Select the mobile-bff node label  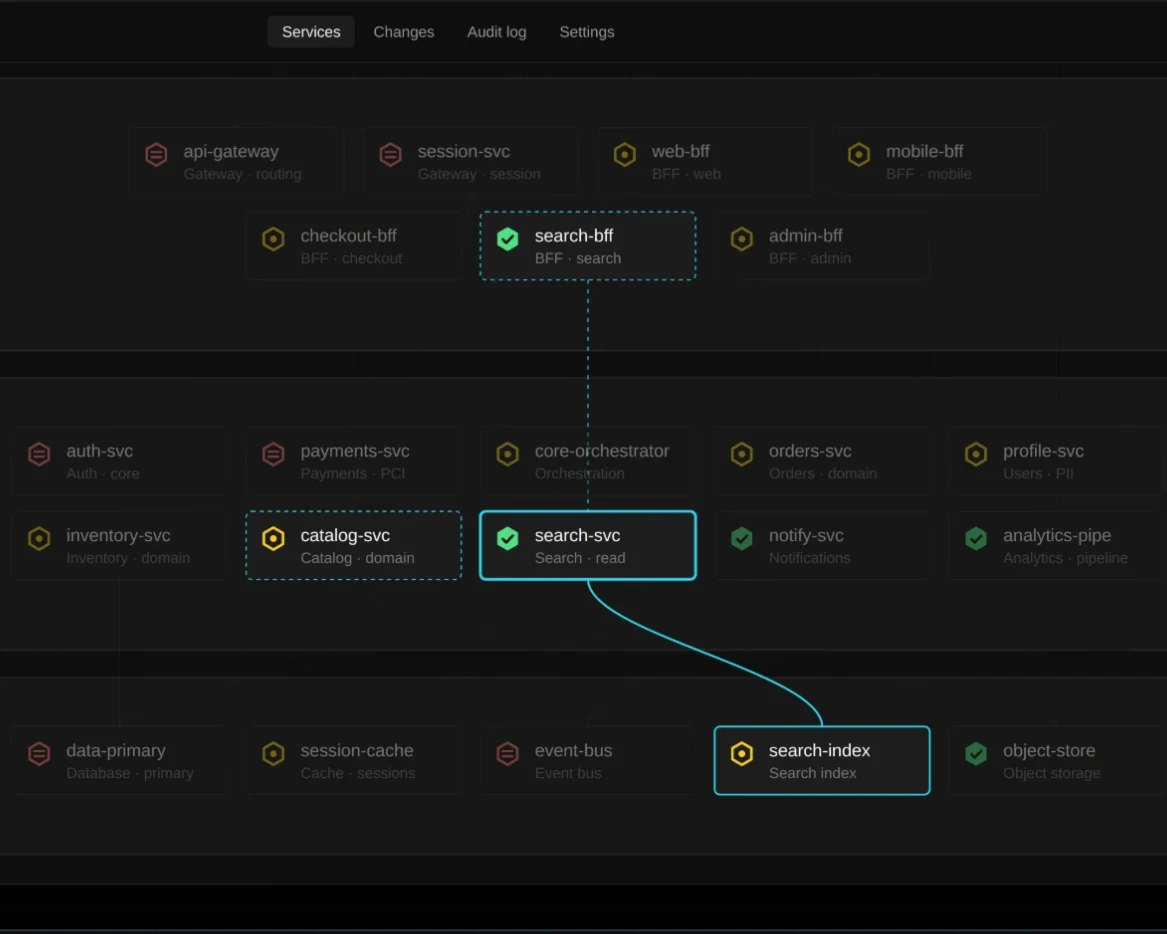click(924, 152)
